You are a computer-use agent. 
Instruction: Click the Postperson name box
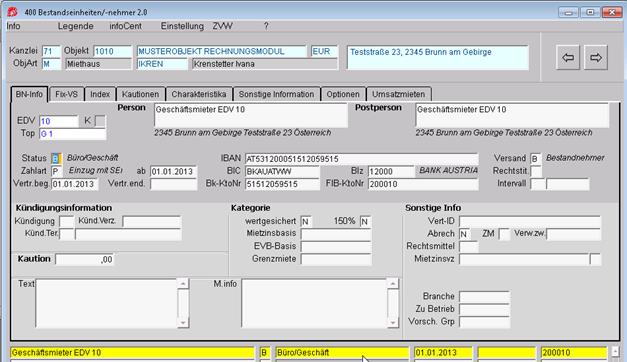512,115
